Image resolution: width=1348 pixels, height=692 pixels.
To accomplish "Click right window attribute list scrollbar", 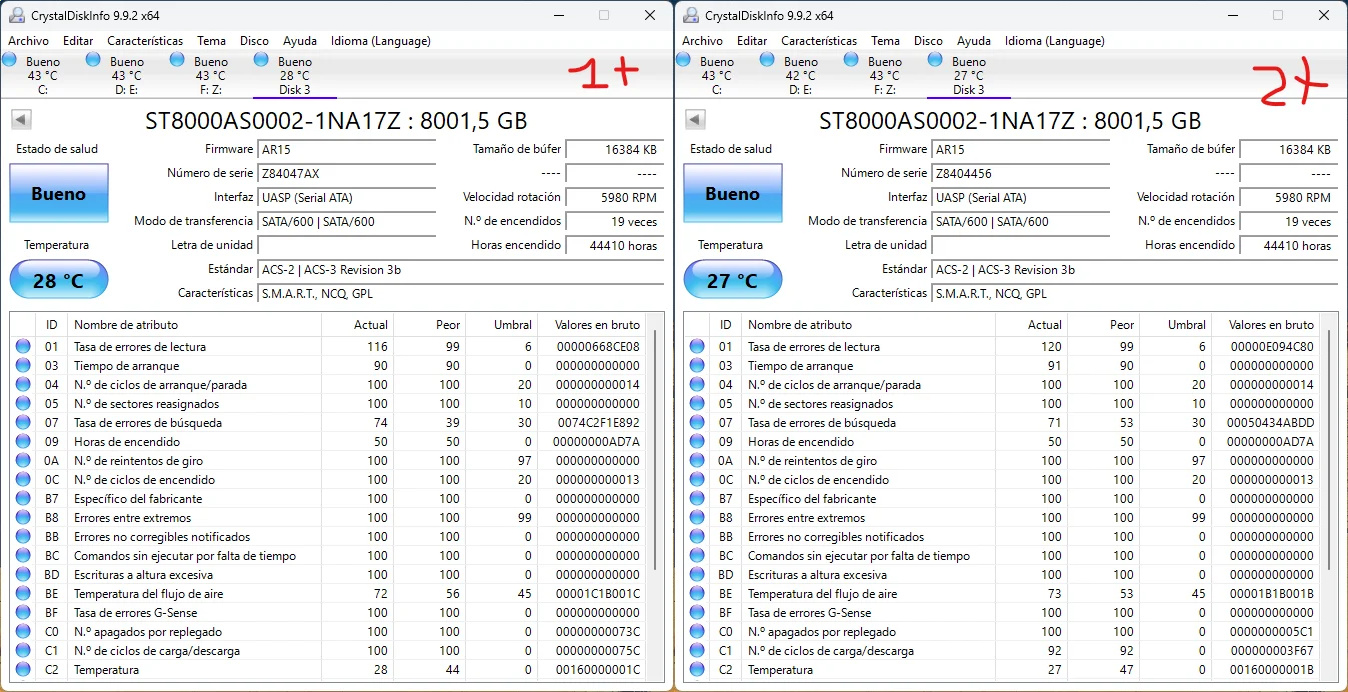I will point(1331,450).
